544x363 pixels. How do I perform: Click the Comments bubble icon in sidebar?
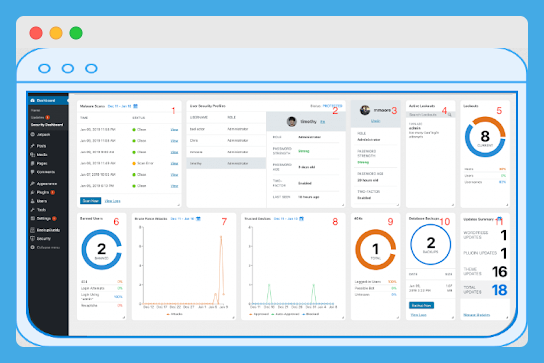33,172
